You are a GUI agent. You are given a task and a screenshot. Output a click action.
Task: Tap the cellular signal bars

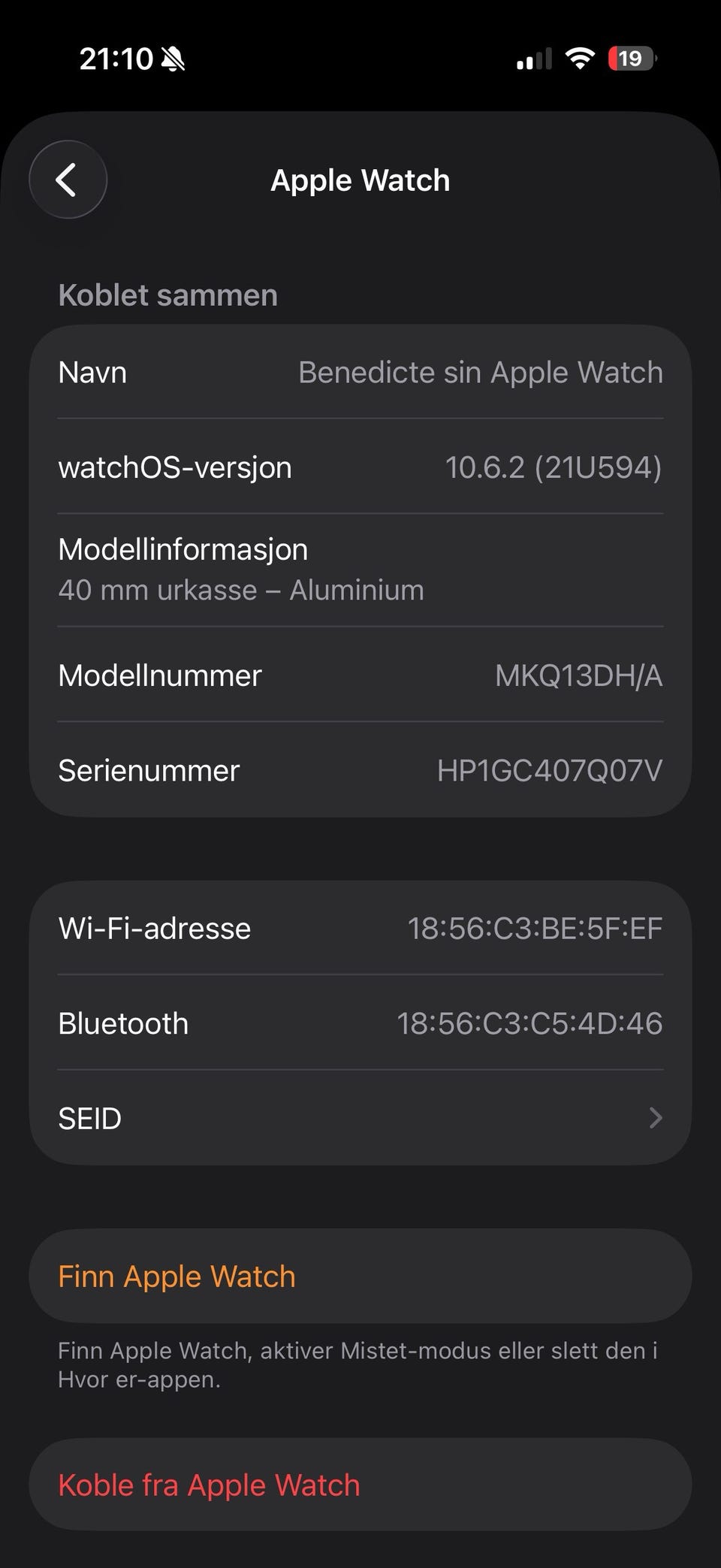(x=533, y=59)
